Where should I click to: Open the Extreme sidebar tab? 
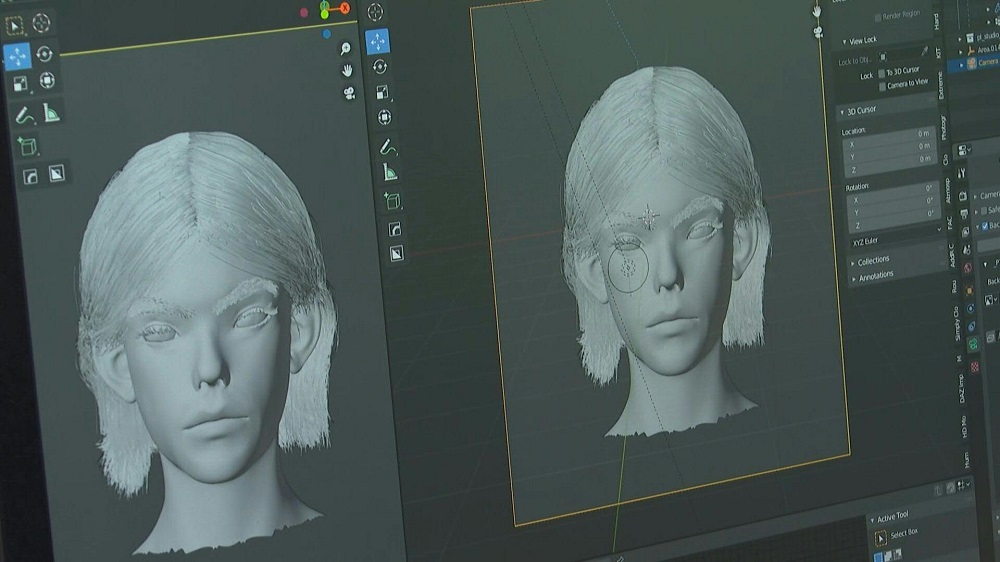pyautogui.click(x=940, y=85)
